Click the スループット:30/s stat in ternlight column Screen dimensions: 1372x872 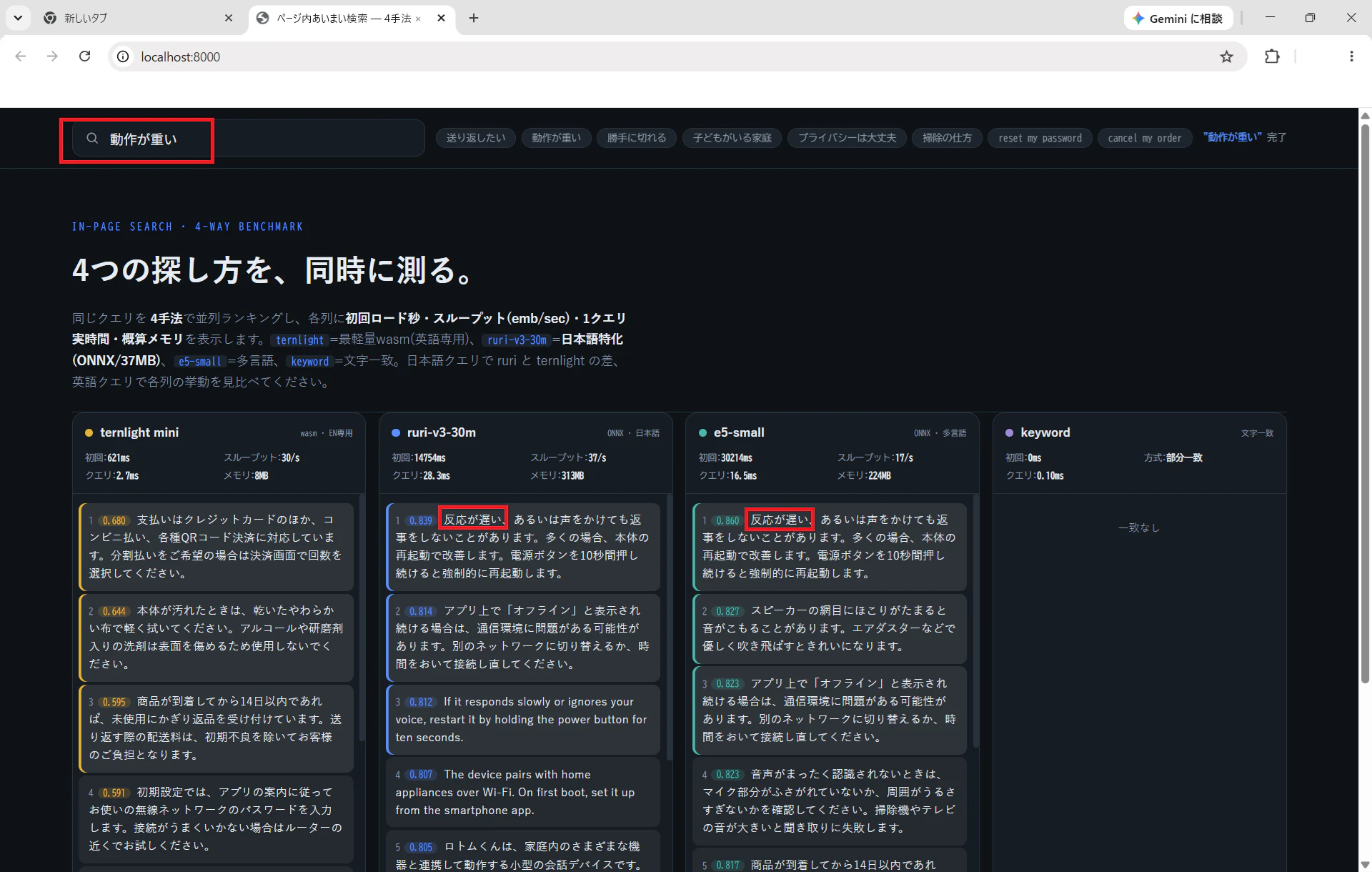(x=262, y=457)
